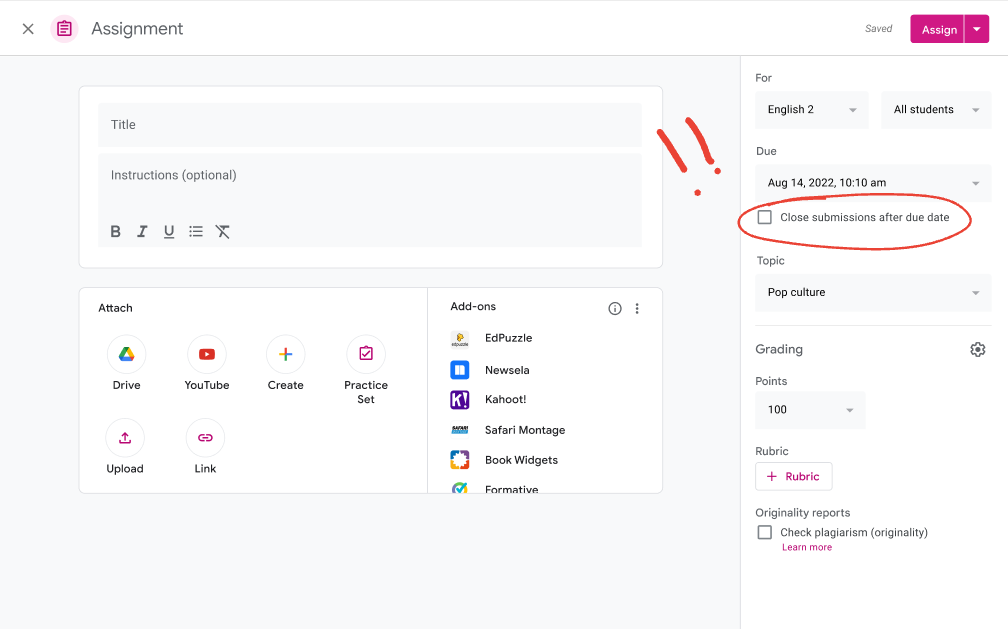Select the Newsela add-on label
1008x629 pixels.
(x=507, y=370)
